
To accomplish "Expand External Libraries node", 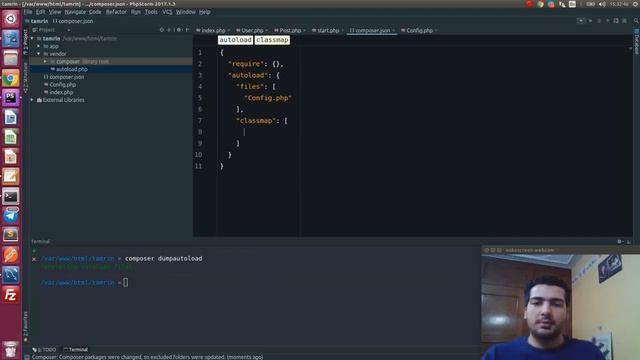I will coord(32,100).
